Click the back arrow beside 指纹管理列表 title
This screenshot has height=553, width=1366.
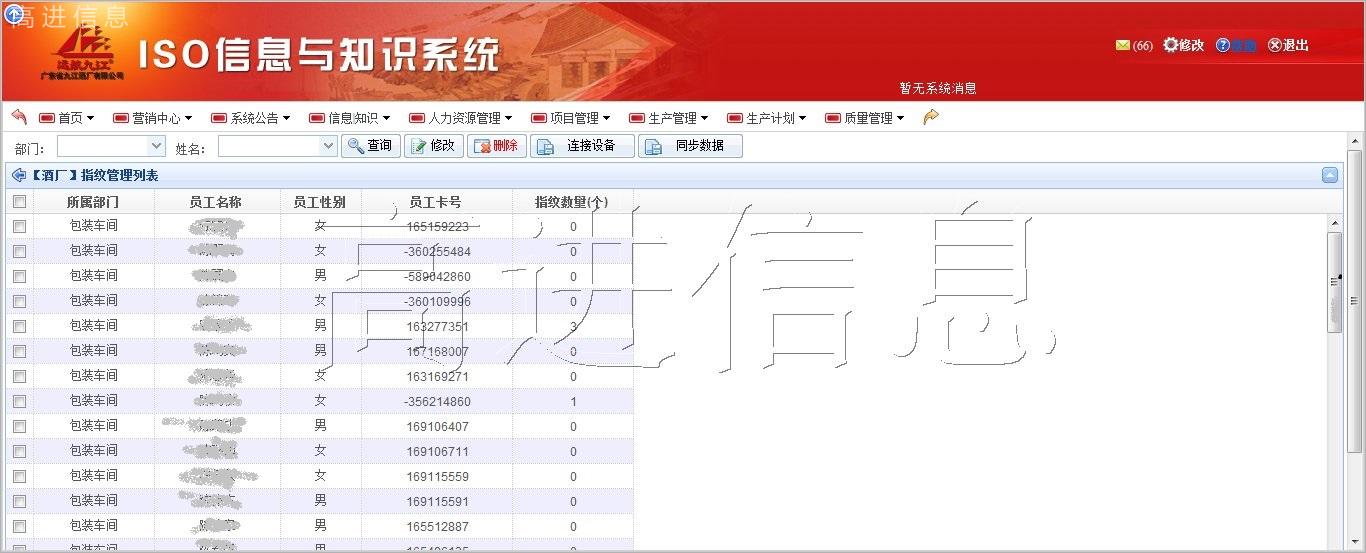(19, 175)
